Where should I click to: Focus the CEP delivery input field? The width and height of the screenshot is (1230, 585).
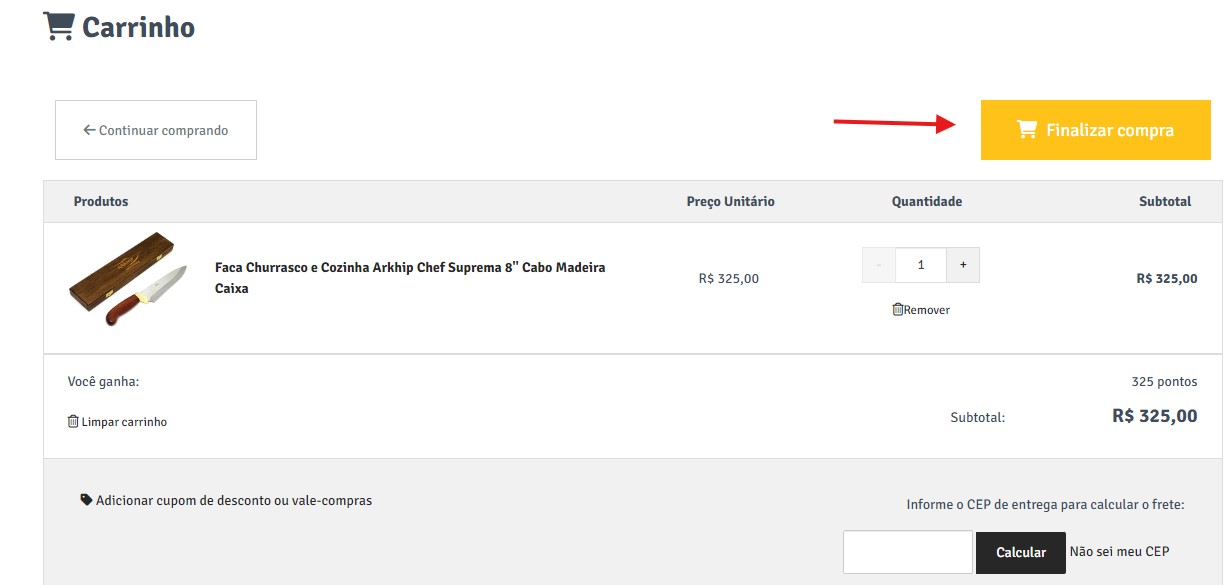(908, 552)
